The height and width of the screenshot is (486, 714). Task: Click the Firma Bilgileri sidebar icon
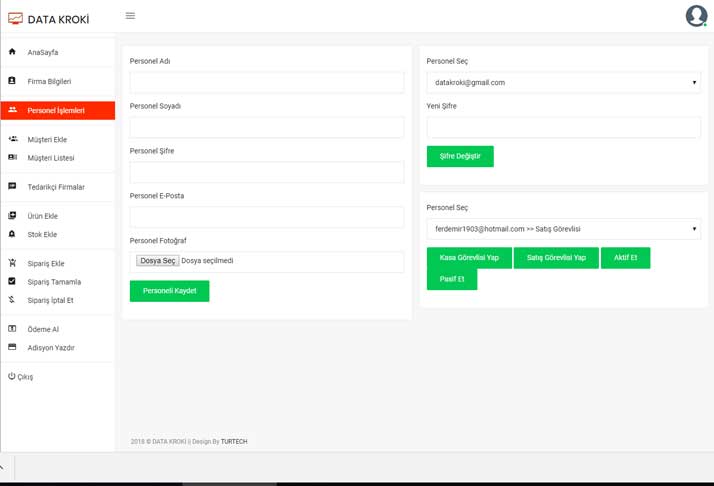tap(12, 81)
